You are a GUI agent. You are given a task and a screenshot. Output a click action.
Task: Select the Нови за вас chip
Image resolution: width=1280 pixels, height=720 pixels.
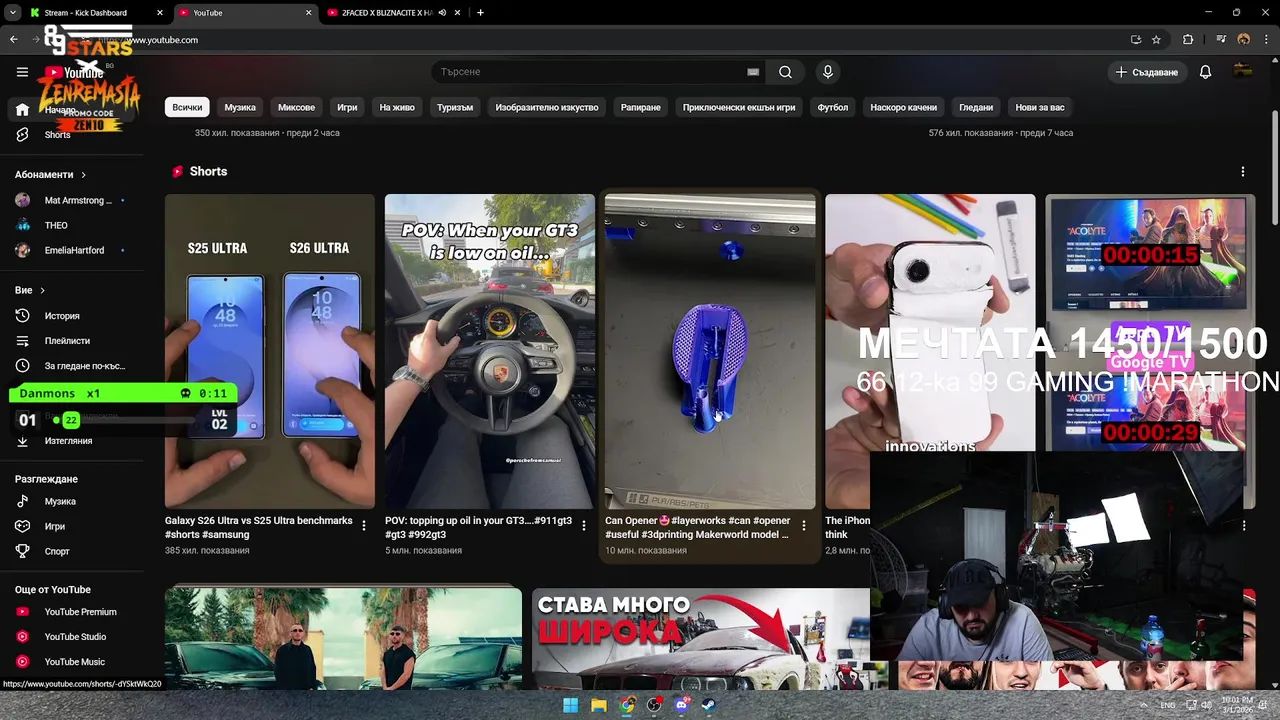pyautogui.click(x=1040, y=107)
